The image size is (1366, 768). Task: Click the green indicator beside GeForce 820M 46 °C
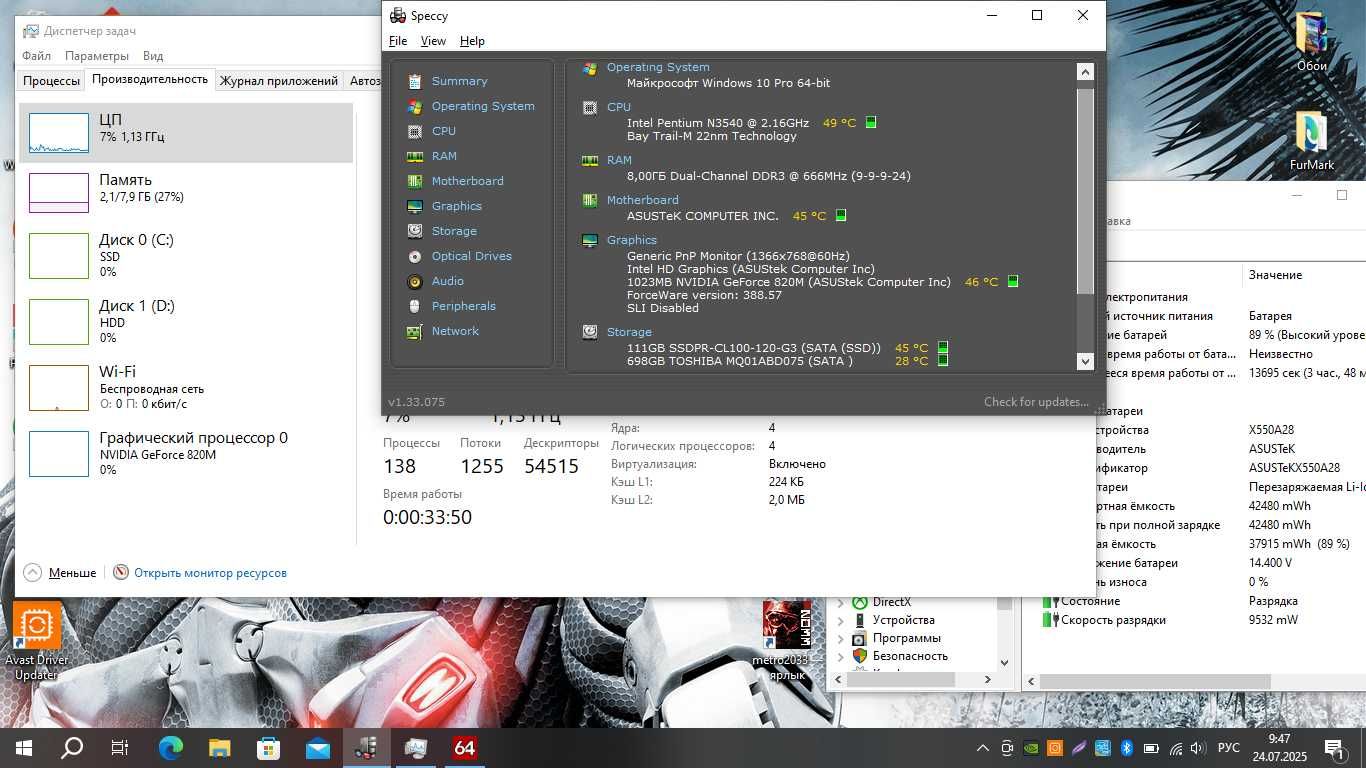(1013, 282)
